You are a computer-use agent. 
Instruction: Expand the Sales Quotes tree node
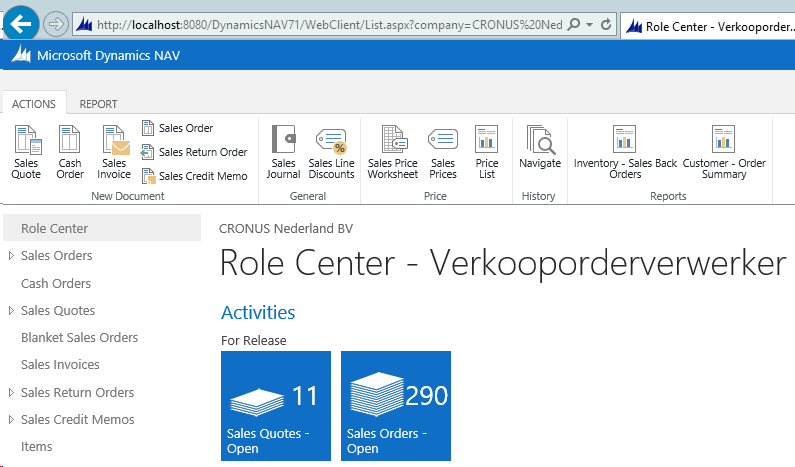pos(11,310)
